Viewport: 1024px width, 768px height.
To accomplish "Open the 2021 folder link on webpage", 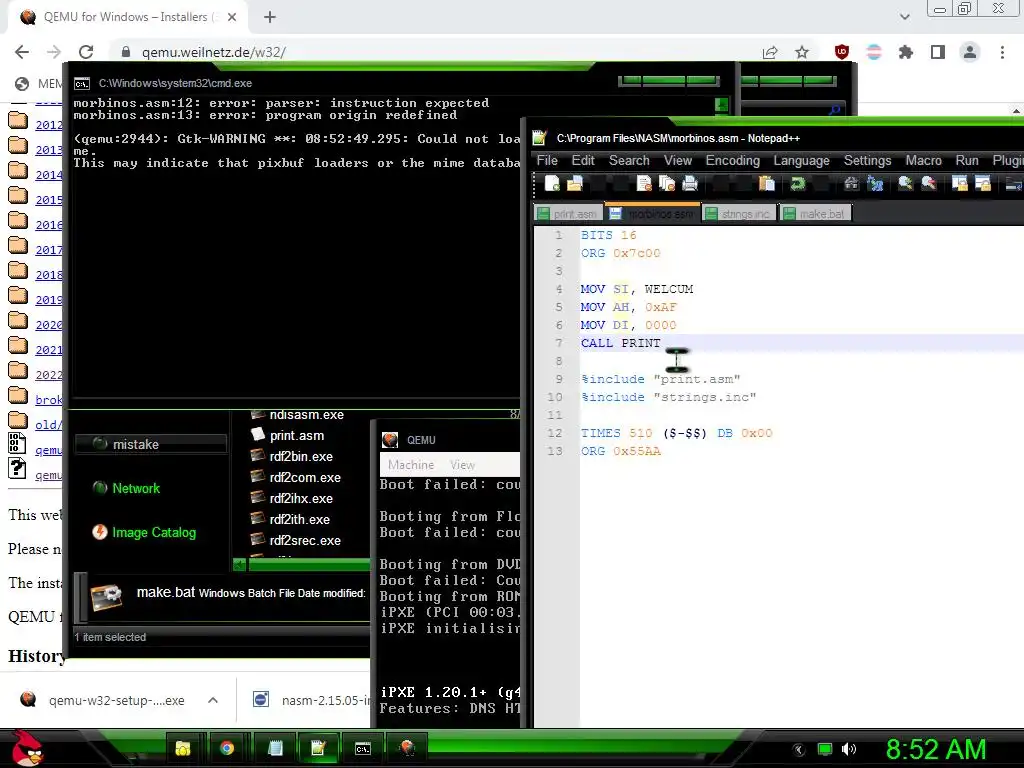I will (x=49, y=349).
